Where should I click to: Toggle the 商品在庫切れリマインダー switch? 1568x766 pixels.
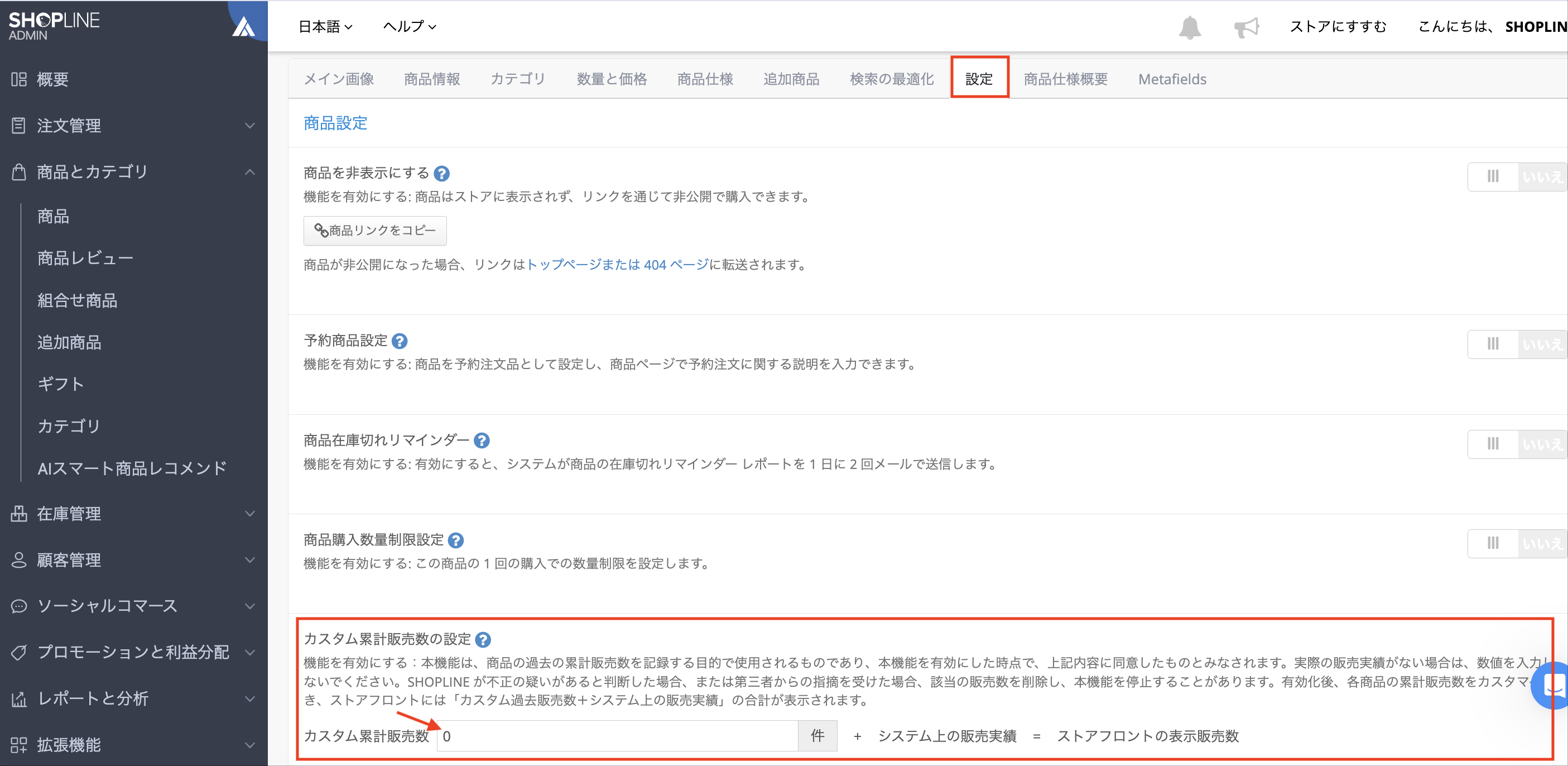[1517, 444]
